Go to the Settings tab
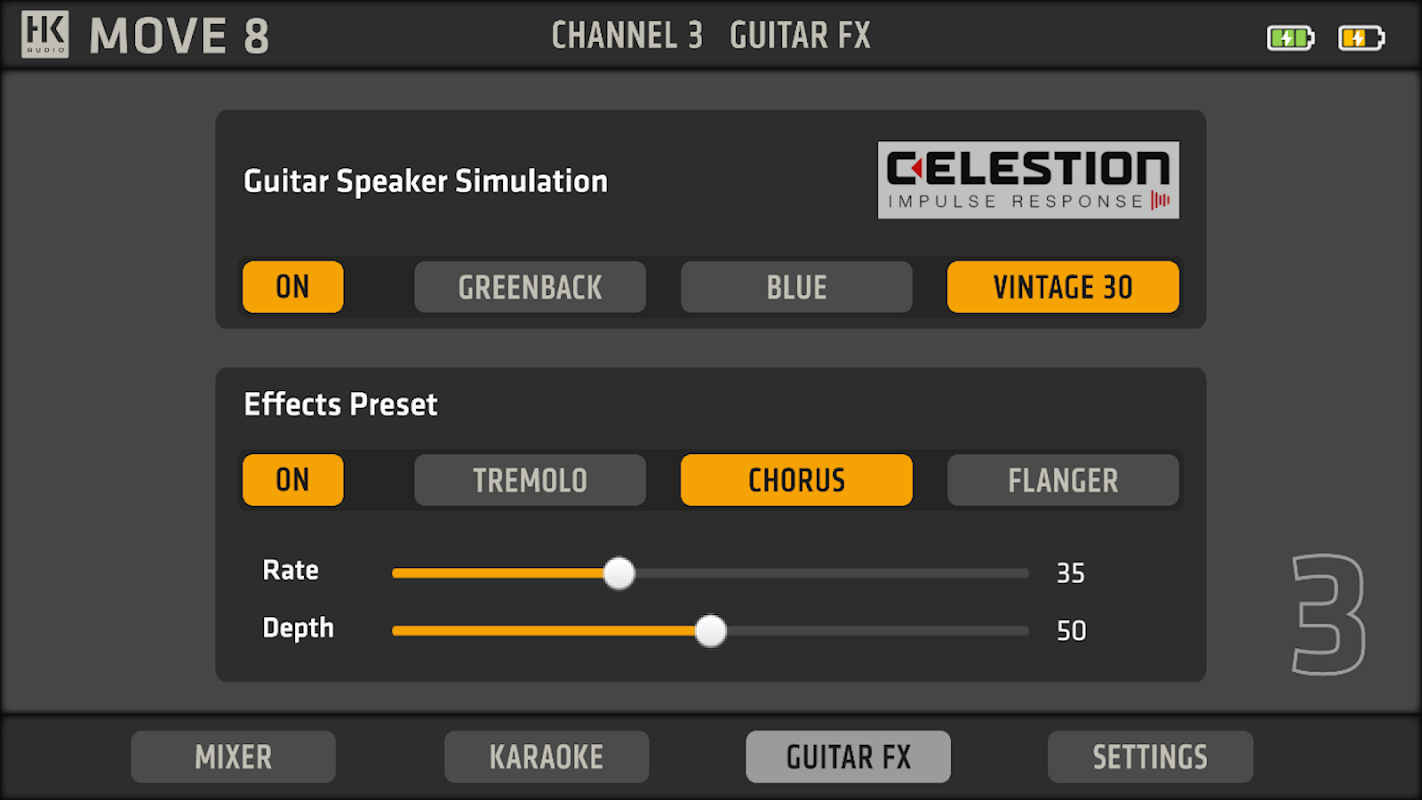 1150,757
